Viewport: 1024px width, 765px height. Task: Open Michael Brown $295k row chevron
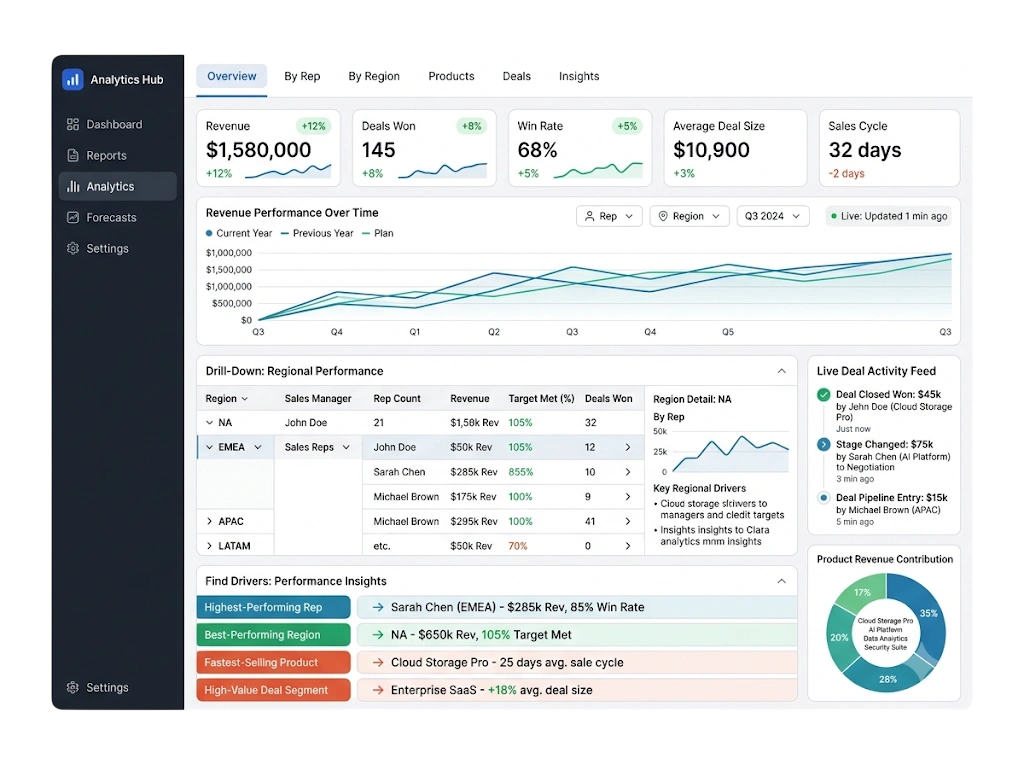[x=628, y=521]
